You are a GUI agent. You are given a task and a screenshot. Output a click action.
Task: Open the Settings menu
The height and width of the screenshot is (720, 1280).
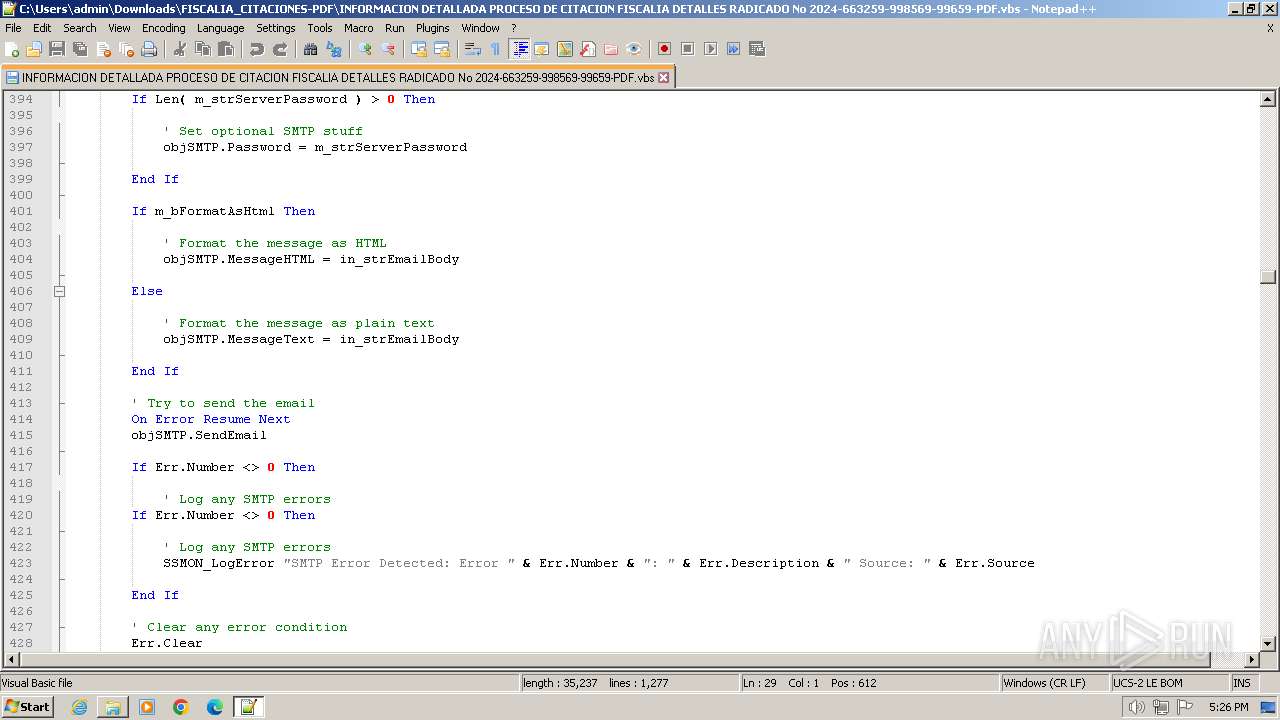pyautogui.click(x=276, y=28)
